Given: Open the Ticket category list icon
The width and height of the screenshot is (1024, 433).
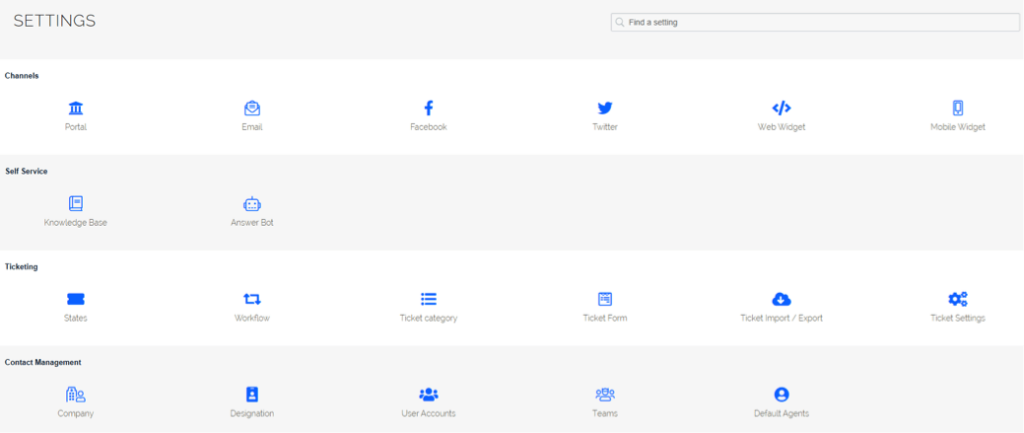Looking at the screenshot, I should [428, 299].
